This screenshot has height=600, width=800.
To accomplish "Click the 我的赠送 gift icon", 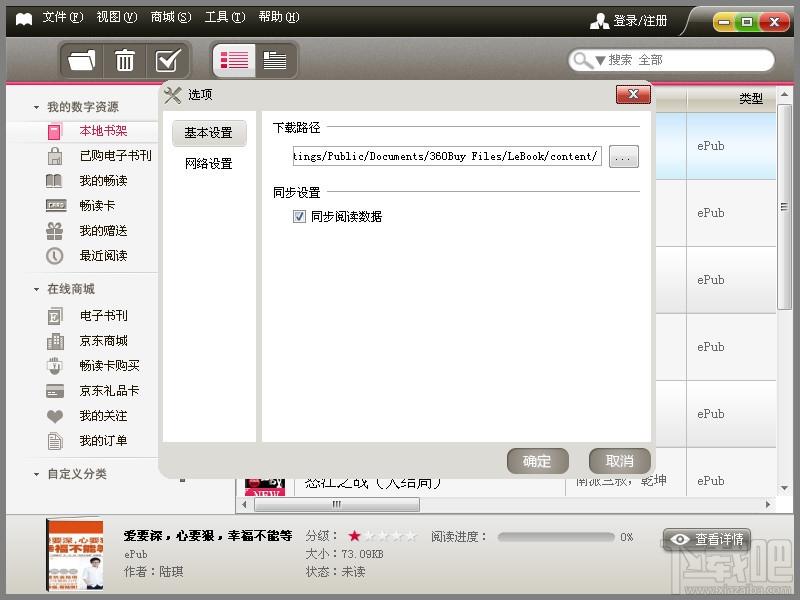I will [55, 231].
